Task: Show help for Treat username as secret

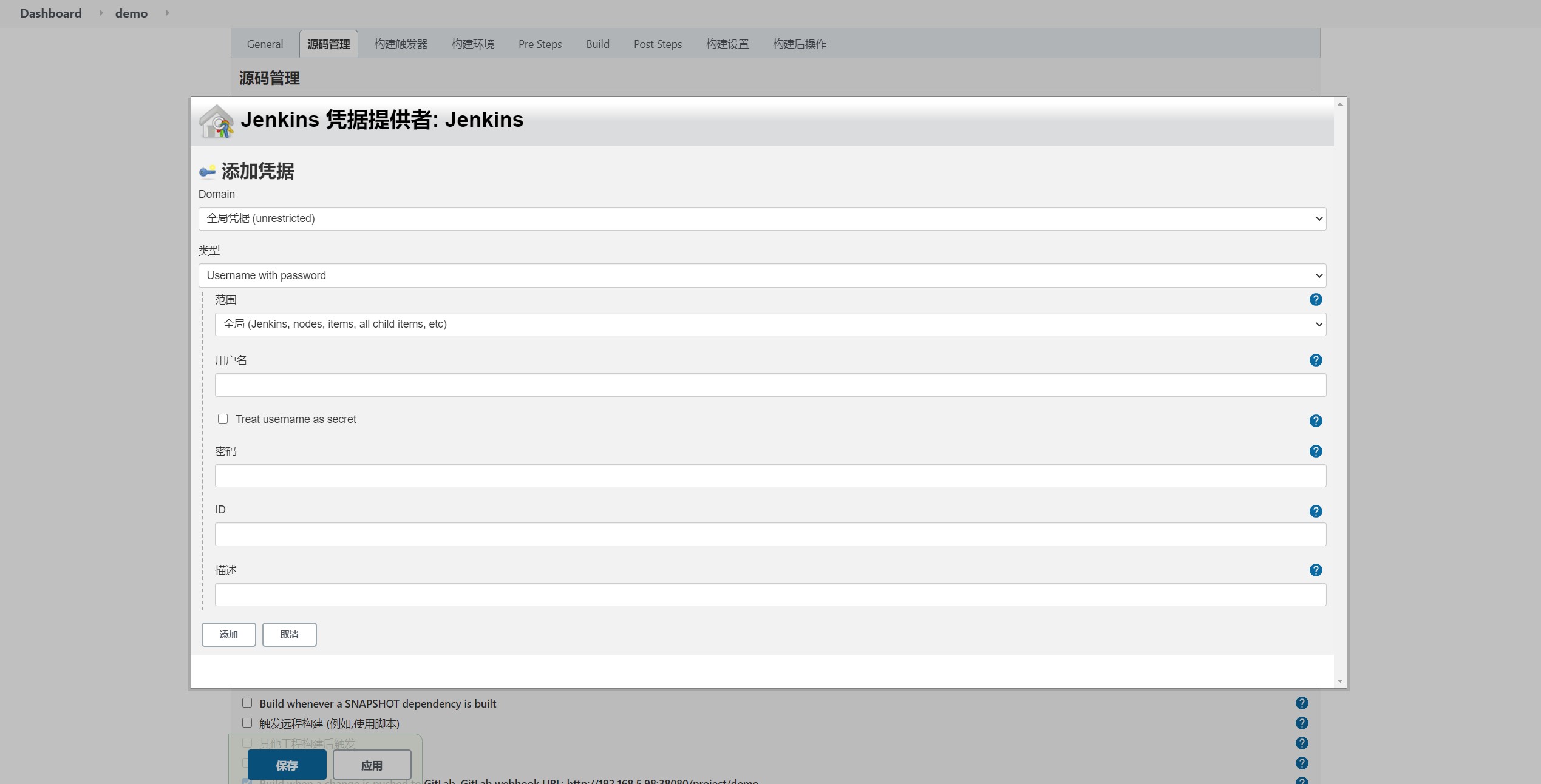Action: pyautogui.click(x=1316, y=421)
